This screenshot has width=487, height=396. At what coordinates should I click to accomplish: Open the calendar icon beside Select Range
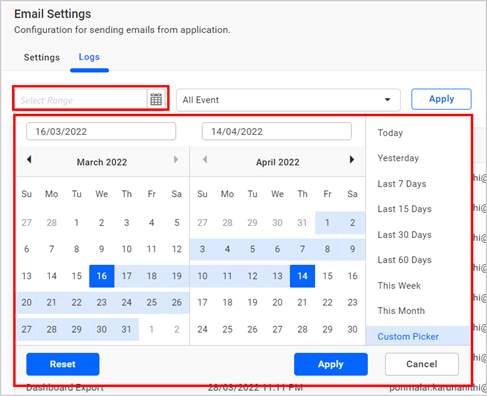pos(156,99)
